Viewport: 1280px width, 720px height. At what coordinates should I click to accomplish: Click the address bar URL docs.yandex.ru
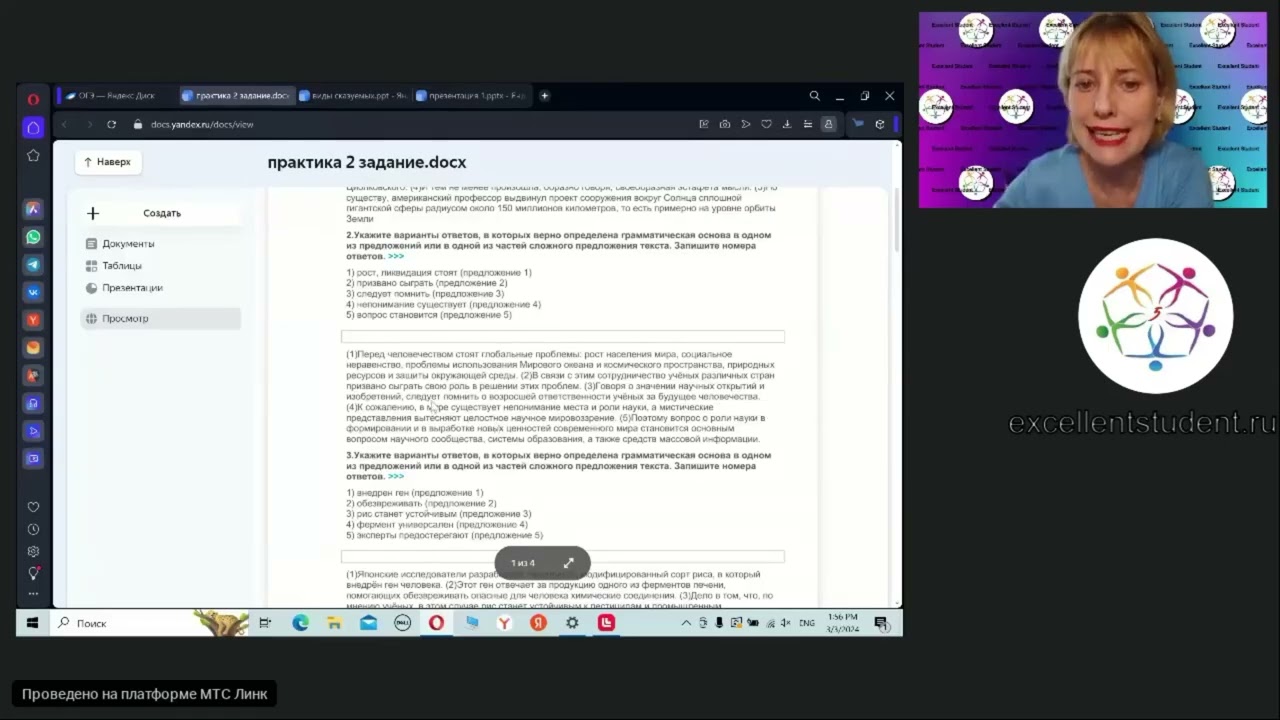202,124
